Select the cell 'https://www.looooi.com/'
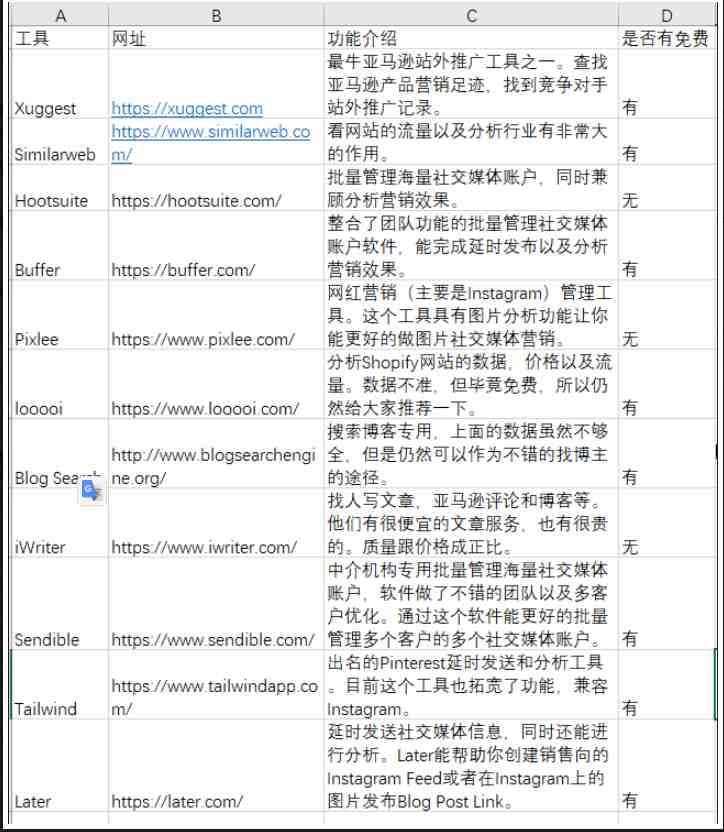Image resolution: width=724 pixels, height=832 pixels. point(216,384)
